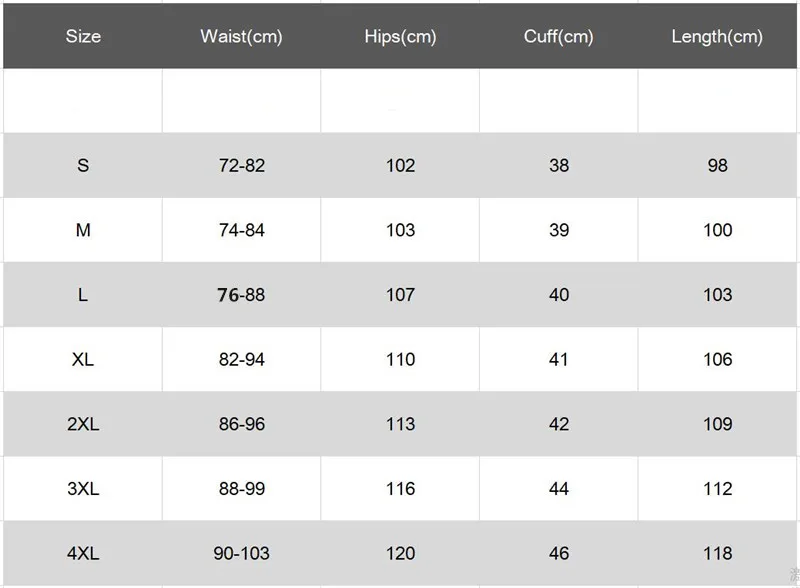
Task: Click the M size cell
Action: point(83,230)
